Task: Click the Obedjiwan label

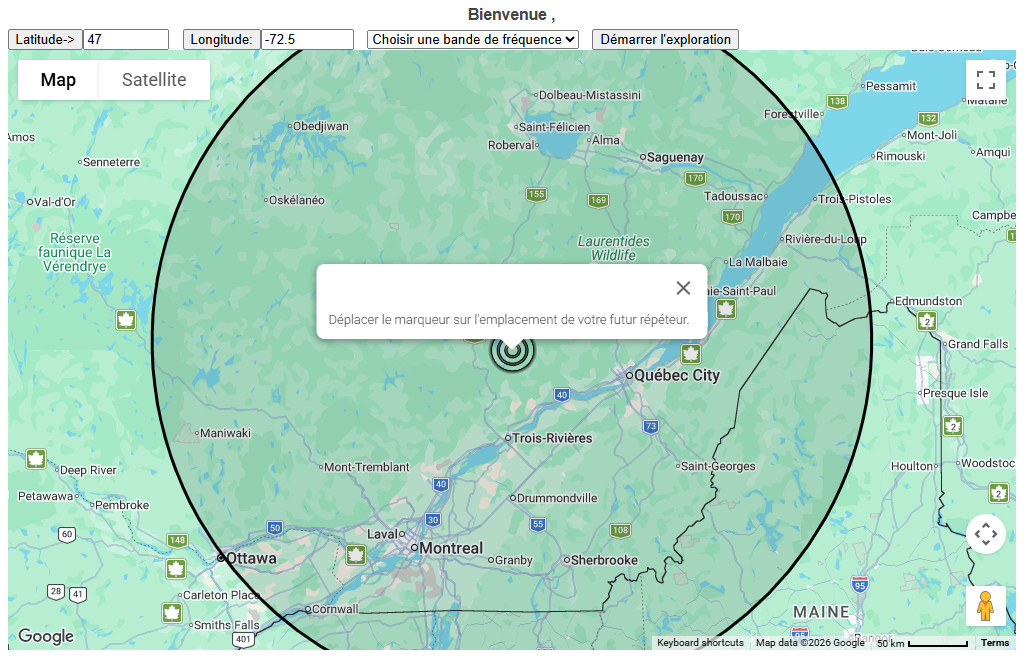Action: pos(320,126)
